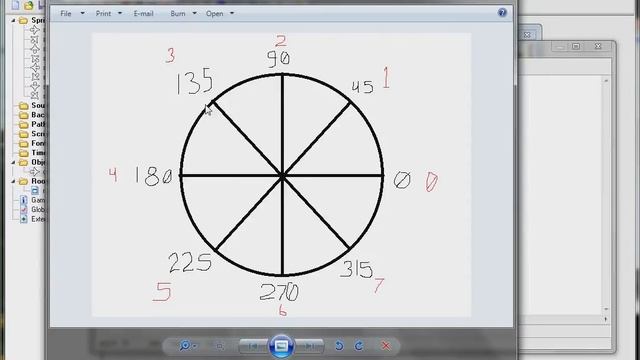Click the Open menu label
The width and height of the screenshot is (640, 360).
214,13
